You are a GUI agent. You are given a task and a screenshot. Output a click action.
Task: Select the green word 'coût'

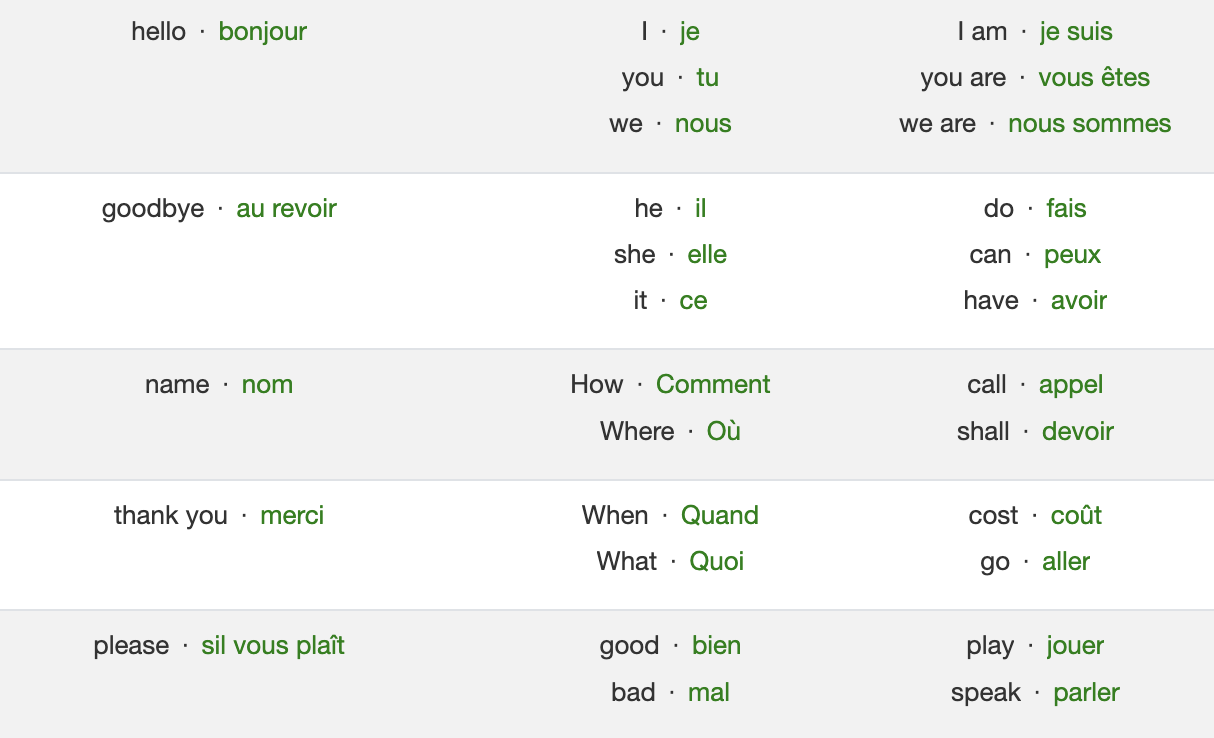point(1076,516)
